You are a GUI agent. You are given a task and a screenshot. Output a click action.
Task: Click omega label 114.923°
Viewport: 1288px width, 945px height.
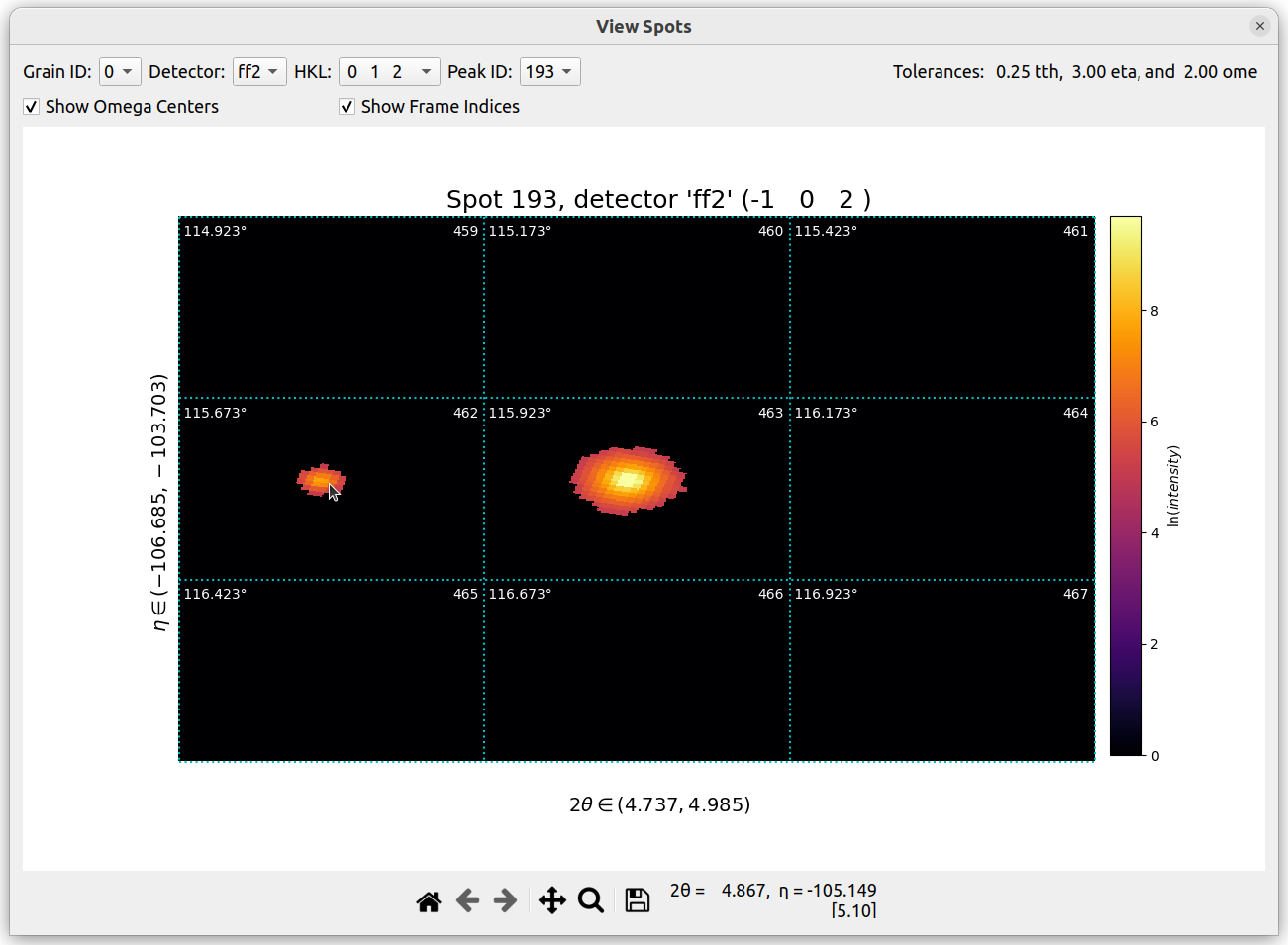point(215,231)
